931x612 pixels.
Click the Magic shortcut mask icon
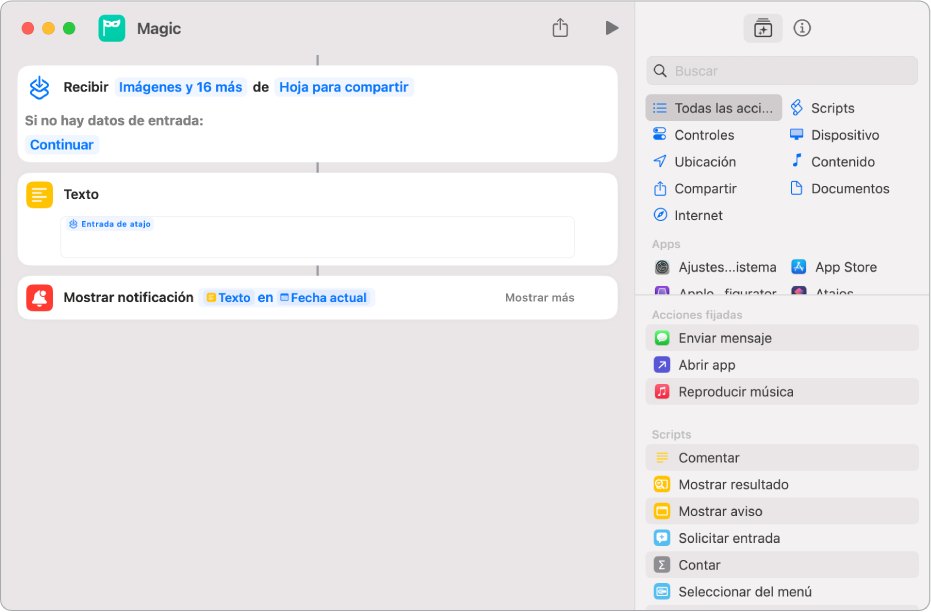click(x=112, y=28)
